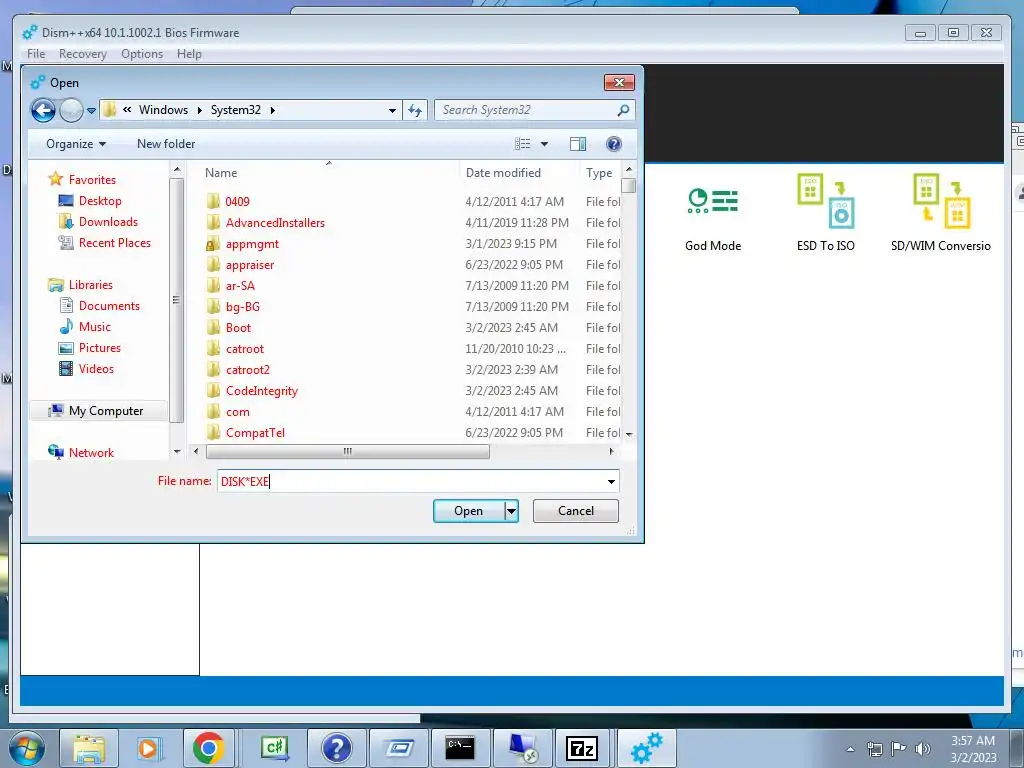The width and height of the screenshot is (1024, 768).
Task: Select Documents library
Action: [x=108, y=306]
